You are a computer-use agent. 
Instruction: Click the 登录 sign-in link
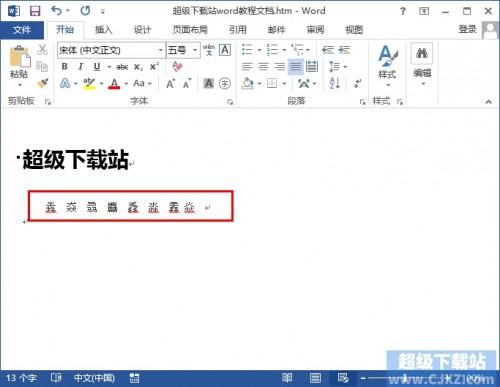click(467, 29)
